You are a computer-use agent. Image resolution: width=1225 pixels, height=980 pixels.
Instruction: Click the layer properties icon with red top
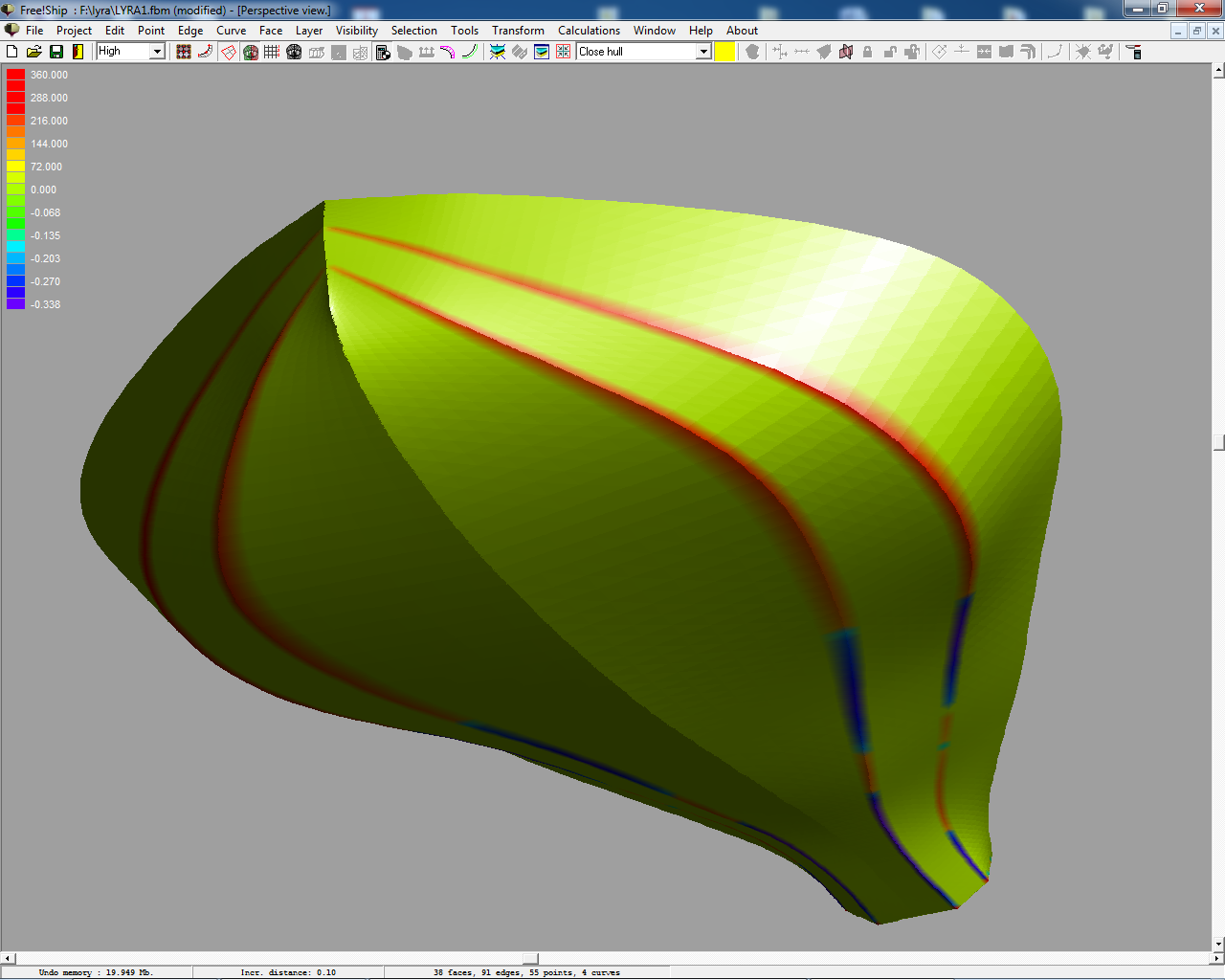[x=1134, y=52]
